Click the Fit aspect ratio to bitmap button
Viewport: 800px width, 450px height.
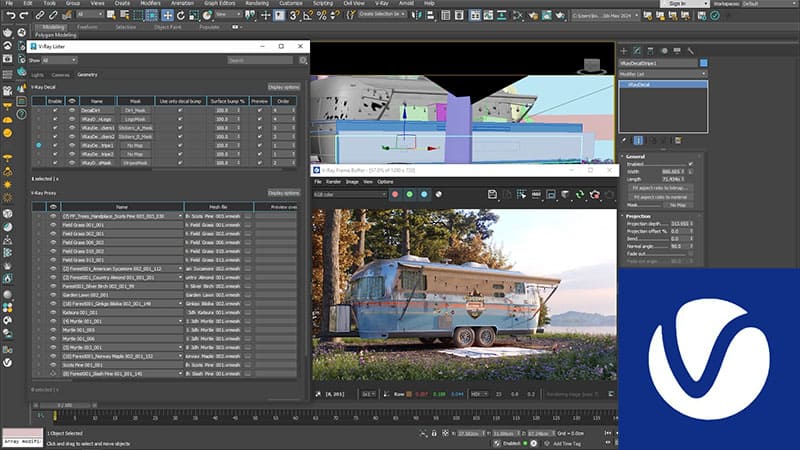point(660,188)
